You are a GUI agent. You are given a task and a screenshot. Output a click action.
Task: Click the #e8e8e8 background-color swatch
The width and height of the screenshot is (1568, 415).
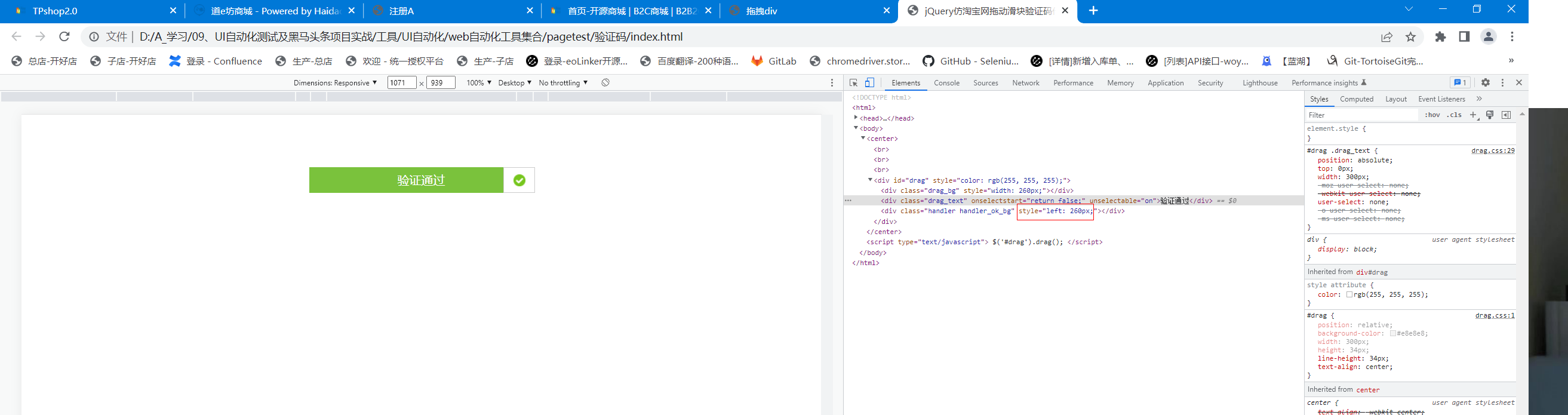pyautogui.click(x=1392, y=333)
